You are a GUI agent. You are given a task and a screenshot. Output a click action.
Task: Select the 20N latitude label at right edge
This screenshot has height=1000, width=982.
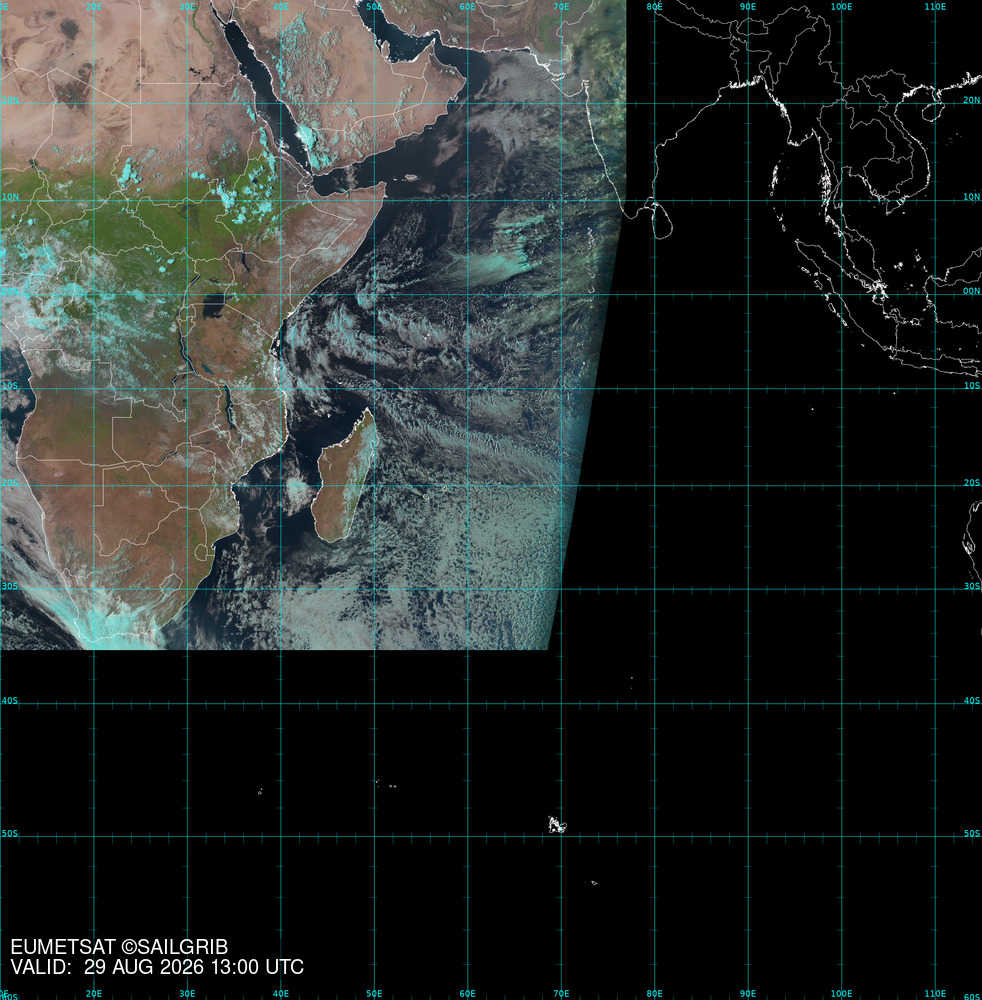pos(972,100)
